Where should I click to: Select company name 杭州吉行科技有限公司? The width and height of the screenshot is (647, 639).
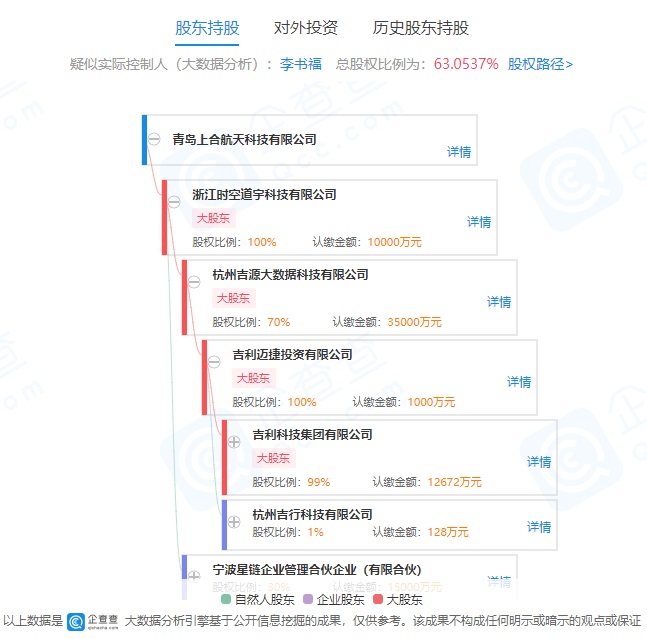[x=312, y=515]
